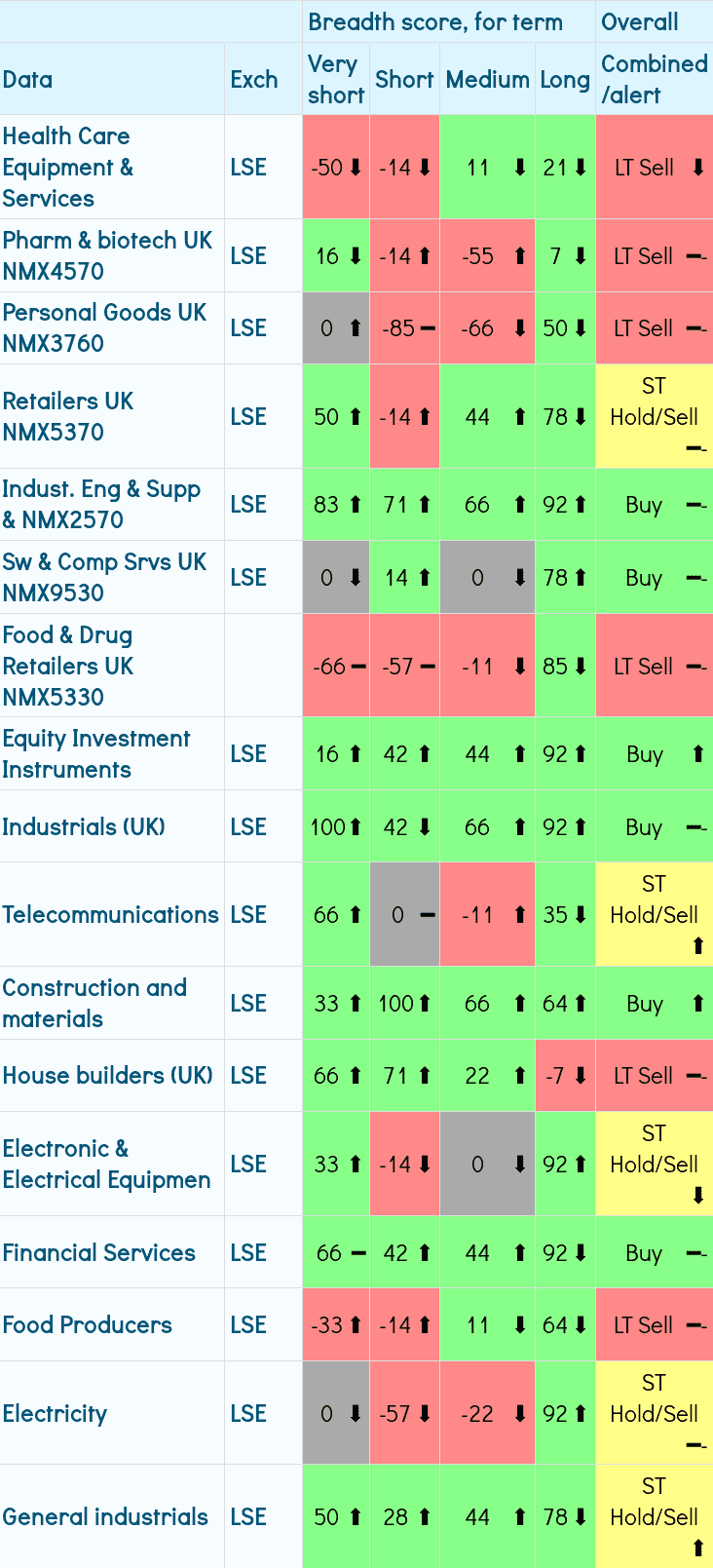The height and width of the screenshot is (1568, 713).
Task: Select the House builders (UK) row link
Action: pos(107,1075)
